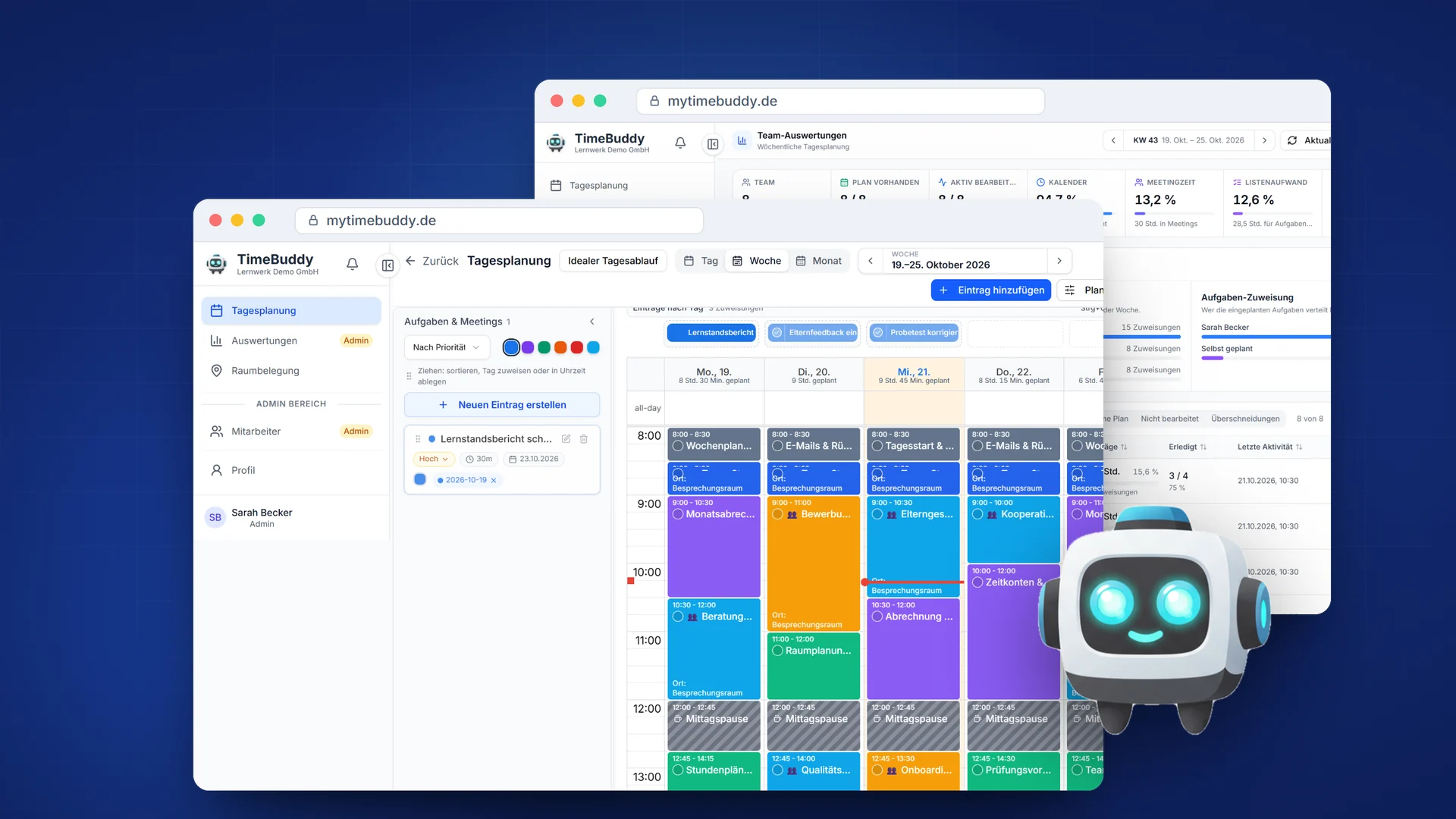Edit the Lernstandsbericht entry with pencil icon

coord(566,439)
